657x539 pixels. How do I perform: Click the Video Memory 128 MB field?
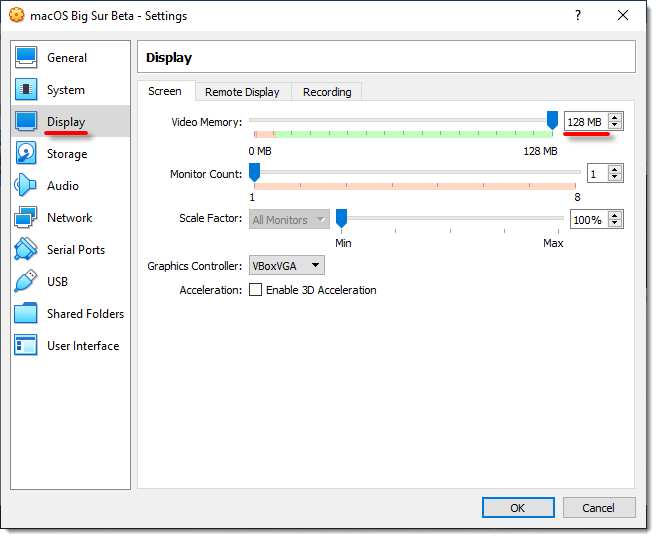pyautogui.click(x=587, y=122)
